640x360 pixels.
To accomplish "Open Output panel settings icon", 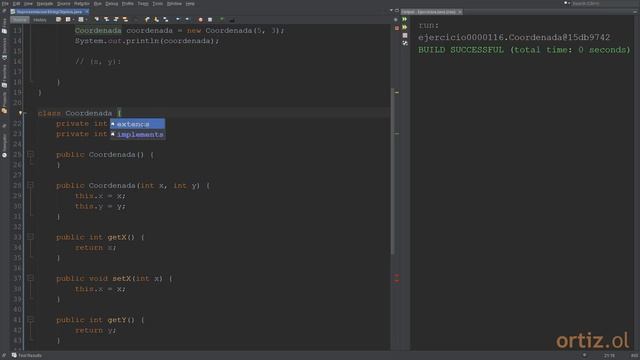I will 404,43.
